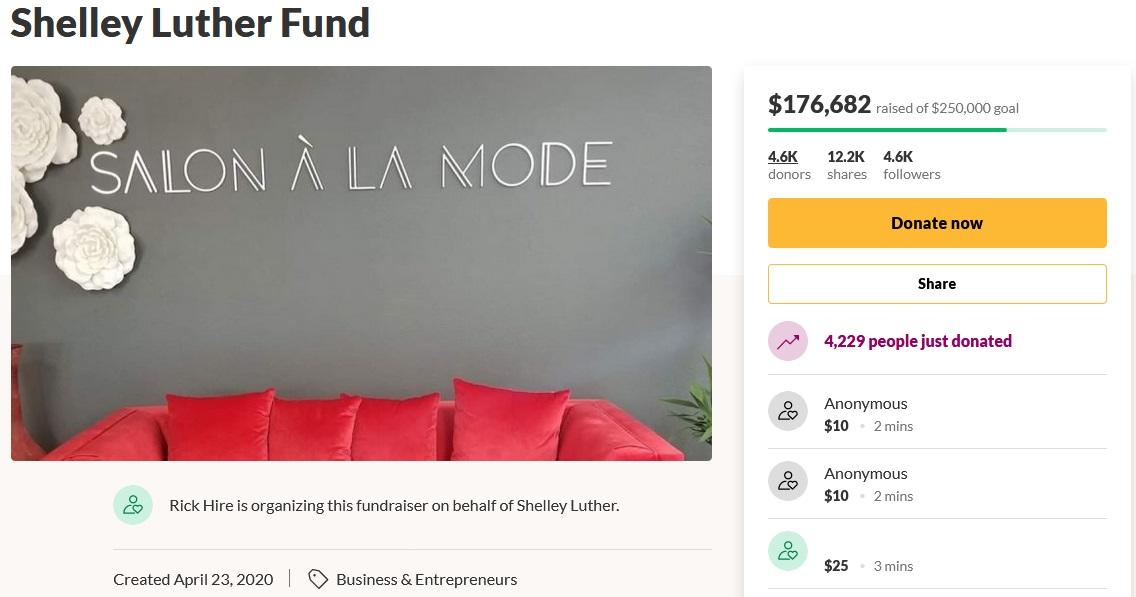The height and width of the screenshot is (597, 1136).
Task: Click the green avatar beside the $25 donation
Action: (x=787, y=551)
